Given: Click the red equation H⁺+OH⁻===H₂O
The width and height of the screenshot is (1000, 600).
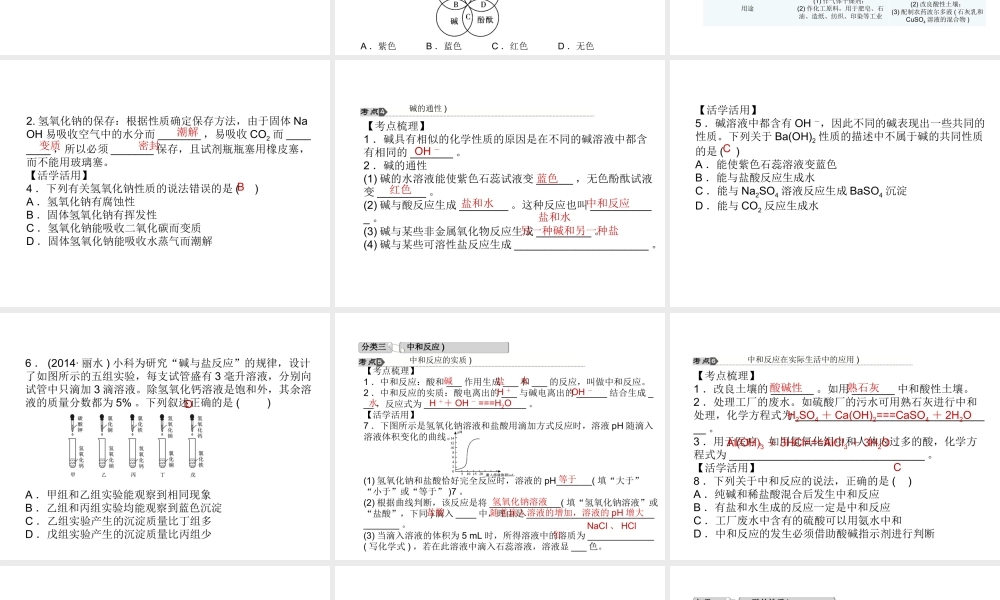Looking at the screenshot, I should pyautogui.click(x=470, y=404).
